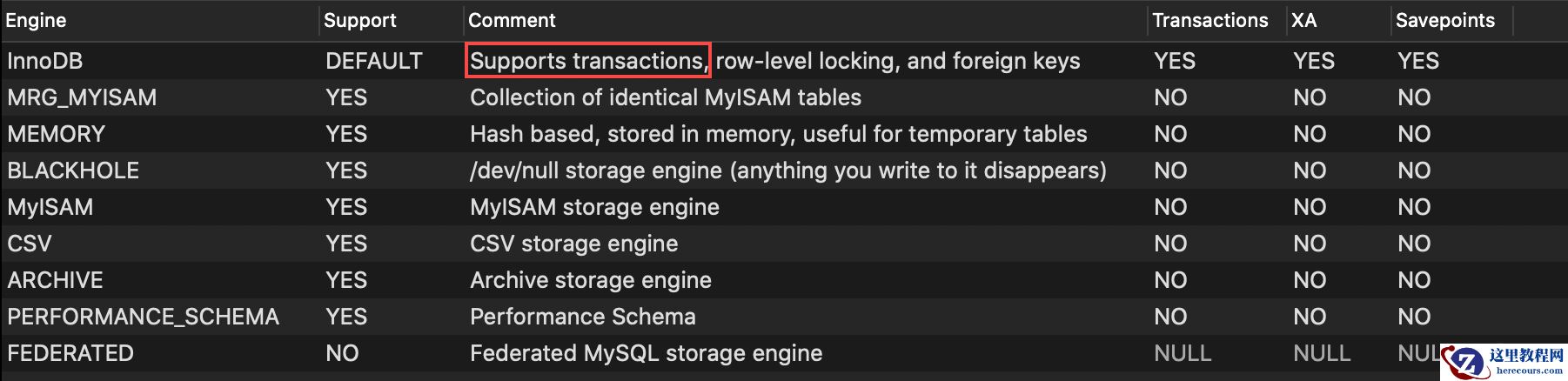Sort by the Transactions column header
This screenshot has height=381, width=1568.
[1210, 20]
